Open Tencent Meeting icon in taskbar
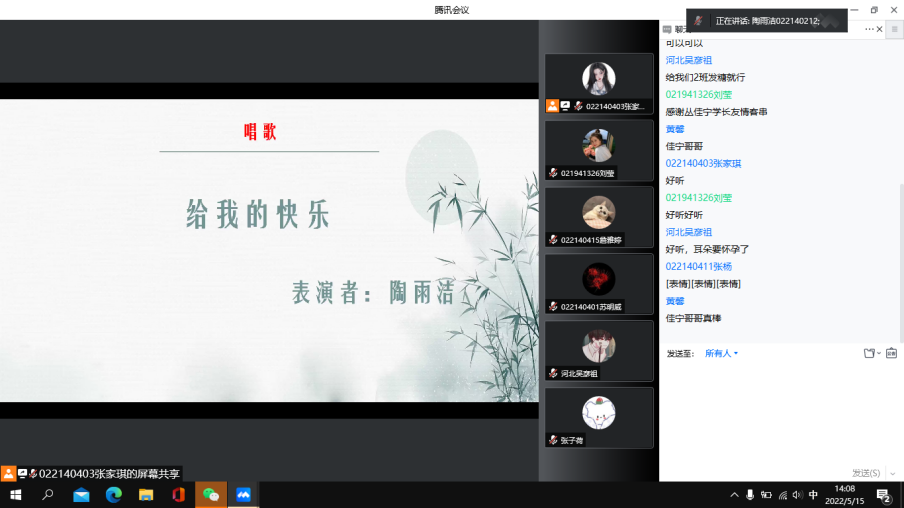Screen dimensions: 904x508 pos(243,495)
